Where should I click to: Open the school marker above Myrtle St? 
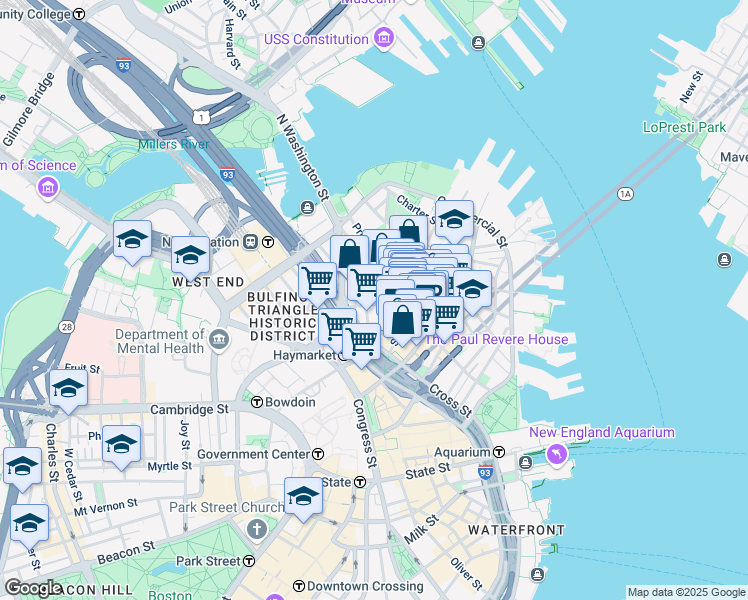[x=122, y=447]
